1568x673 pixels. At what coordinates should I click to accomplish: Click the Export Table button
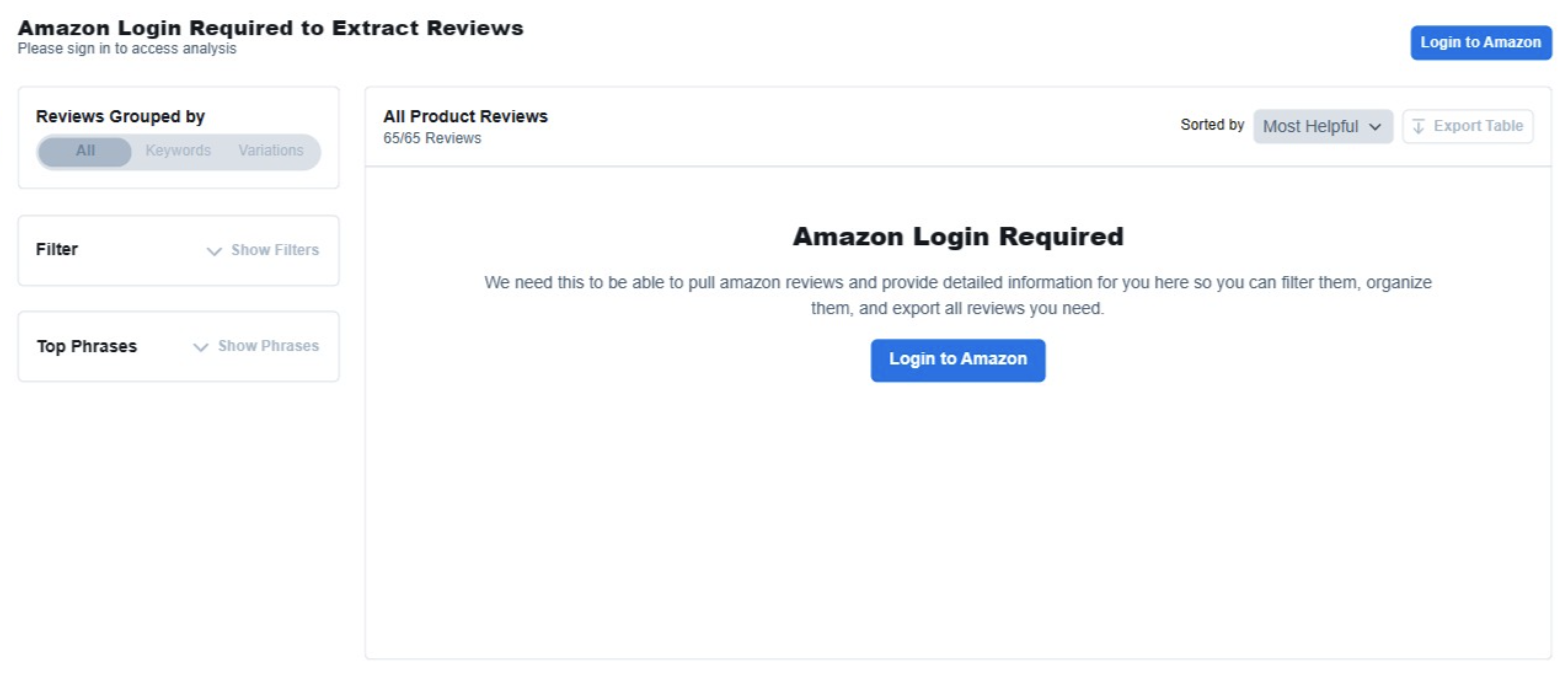tap(1467, 126)
